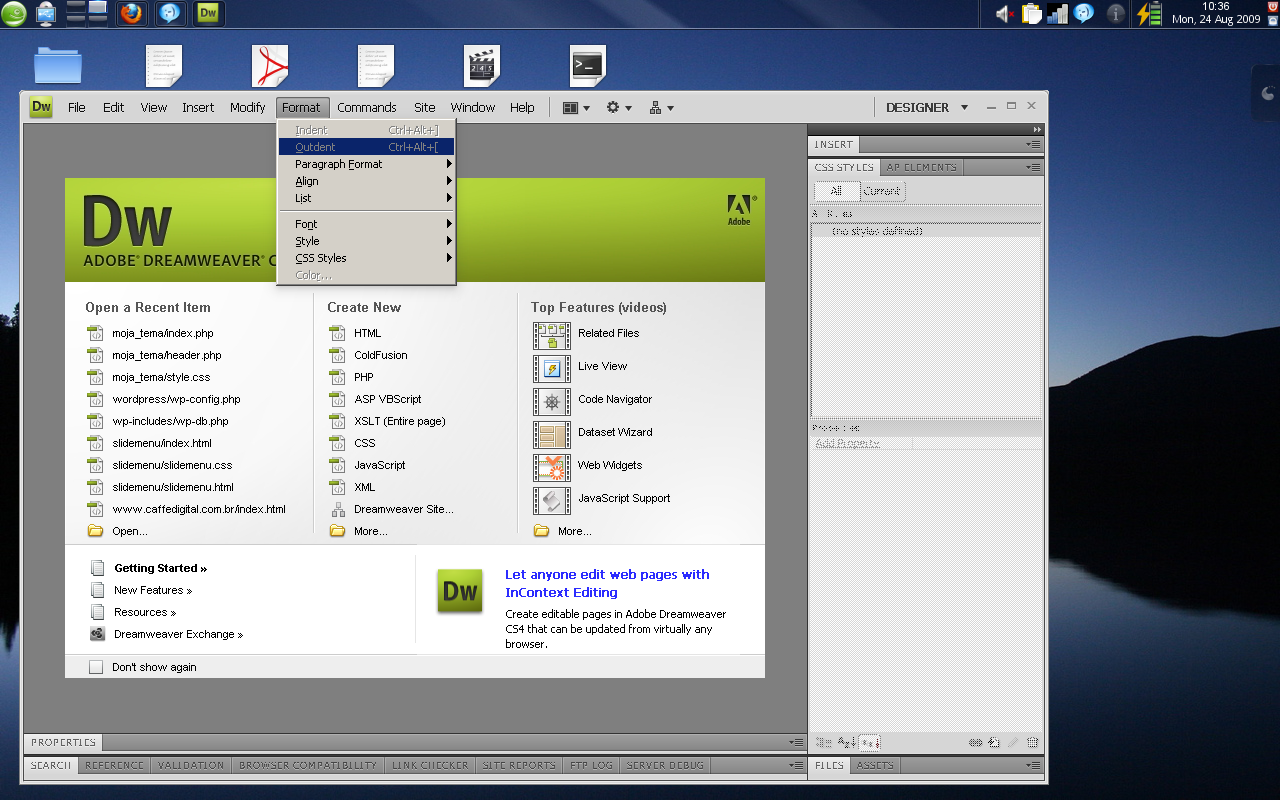Click the green InContext Editing Dw icon
1280x800 pixels.
(x=460, y=591)
